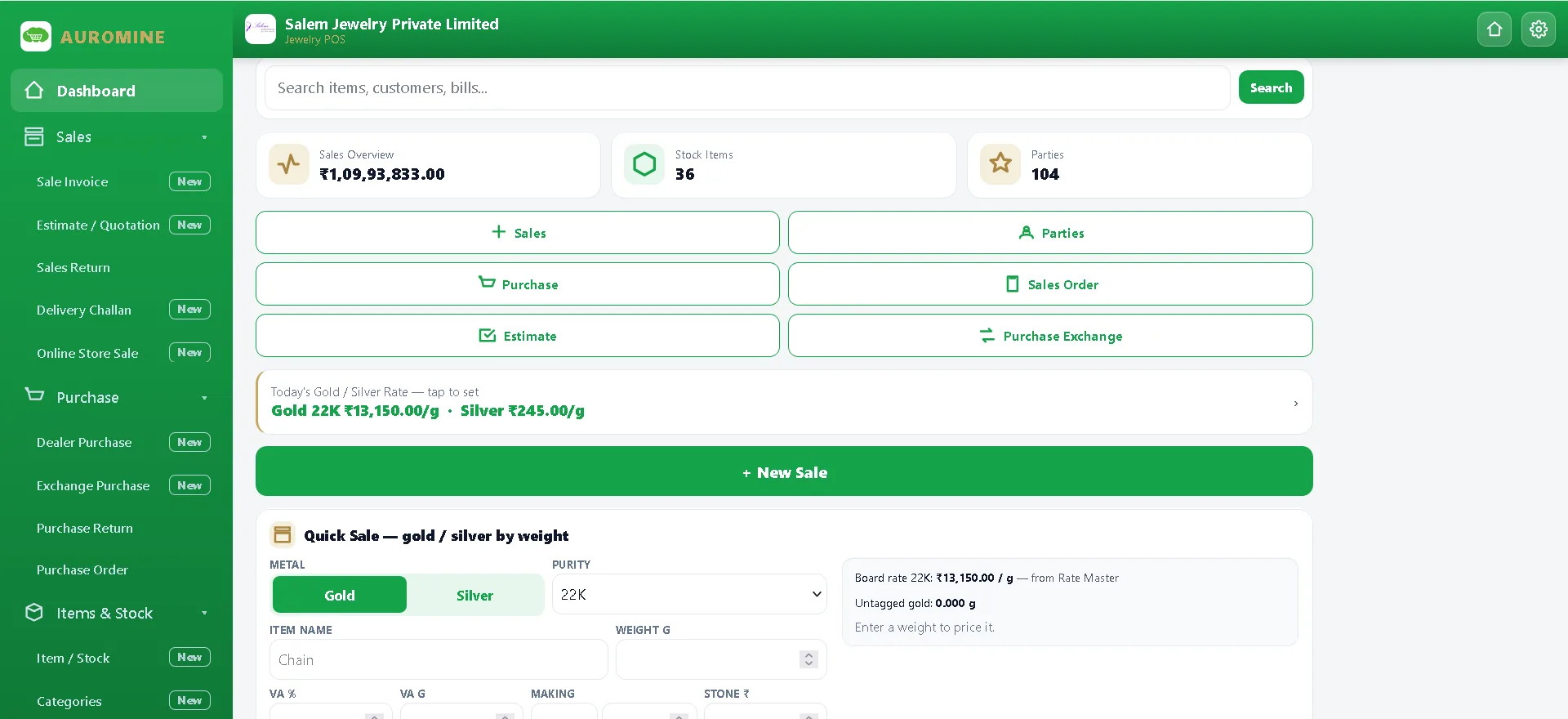Click the Search button
The height and width of the screenshot is (719, 1568).
pyautogui.click(x=1271, y=87)
